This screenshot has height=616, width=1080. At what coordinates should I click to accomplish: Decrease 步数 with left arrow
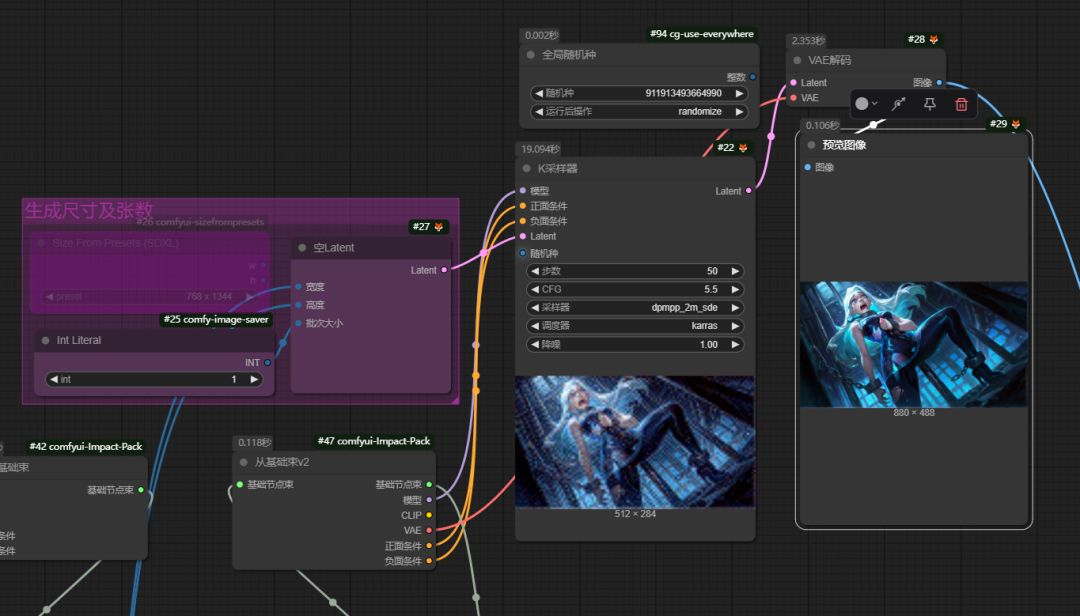[535, 271]
